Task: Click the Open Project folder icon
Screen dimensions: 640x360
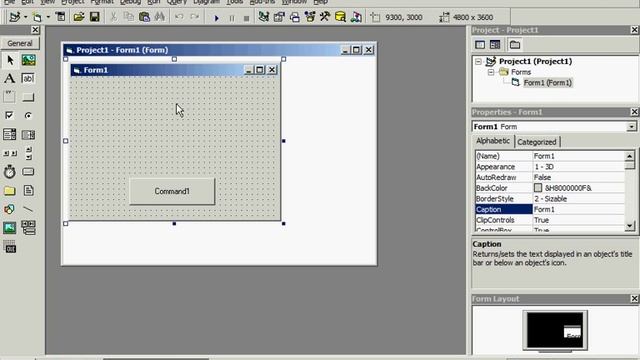Action: (79, 17)
